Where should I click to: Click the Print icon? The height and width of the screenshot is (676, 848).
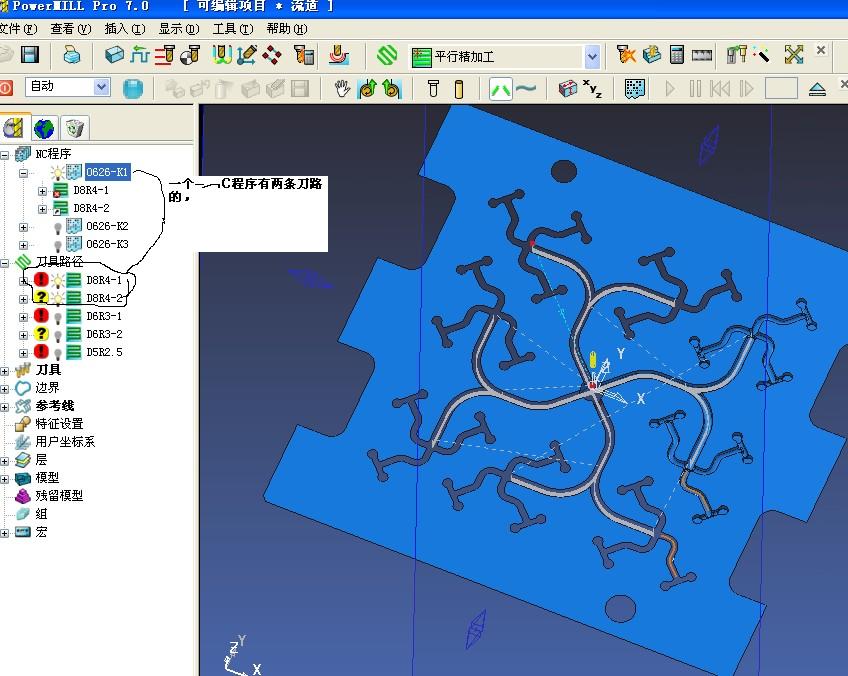coord(71,55)
